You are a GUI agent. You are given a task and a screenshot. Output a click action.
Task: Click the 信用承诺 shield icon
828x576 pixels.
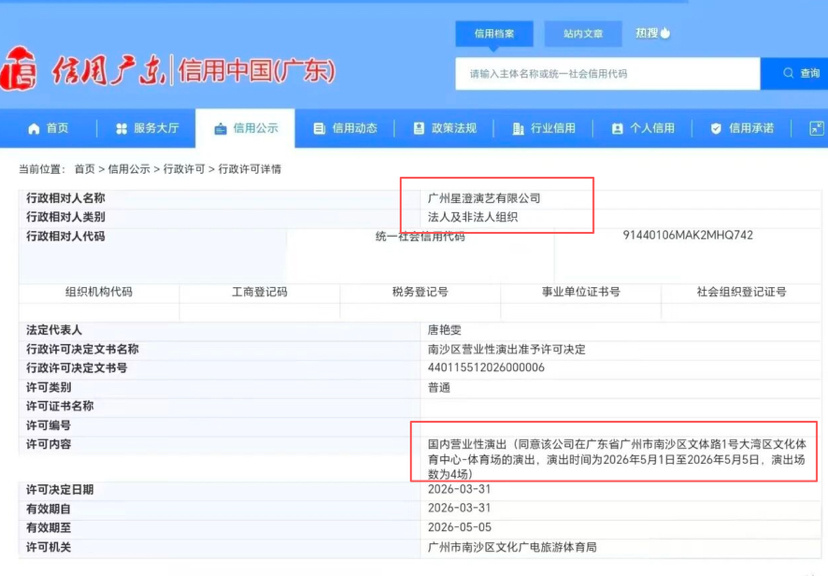(x=716, y=129)
